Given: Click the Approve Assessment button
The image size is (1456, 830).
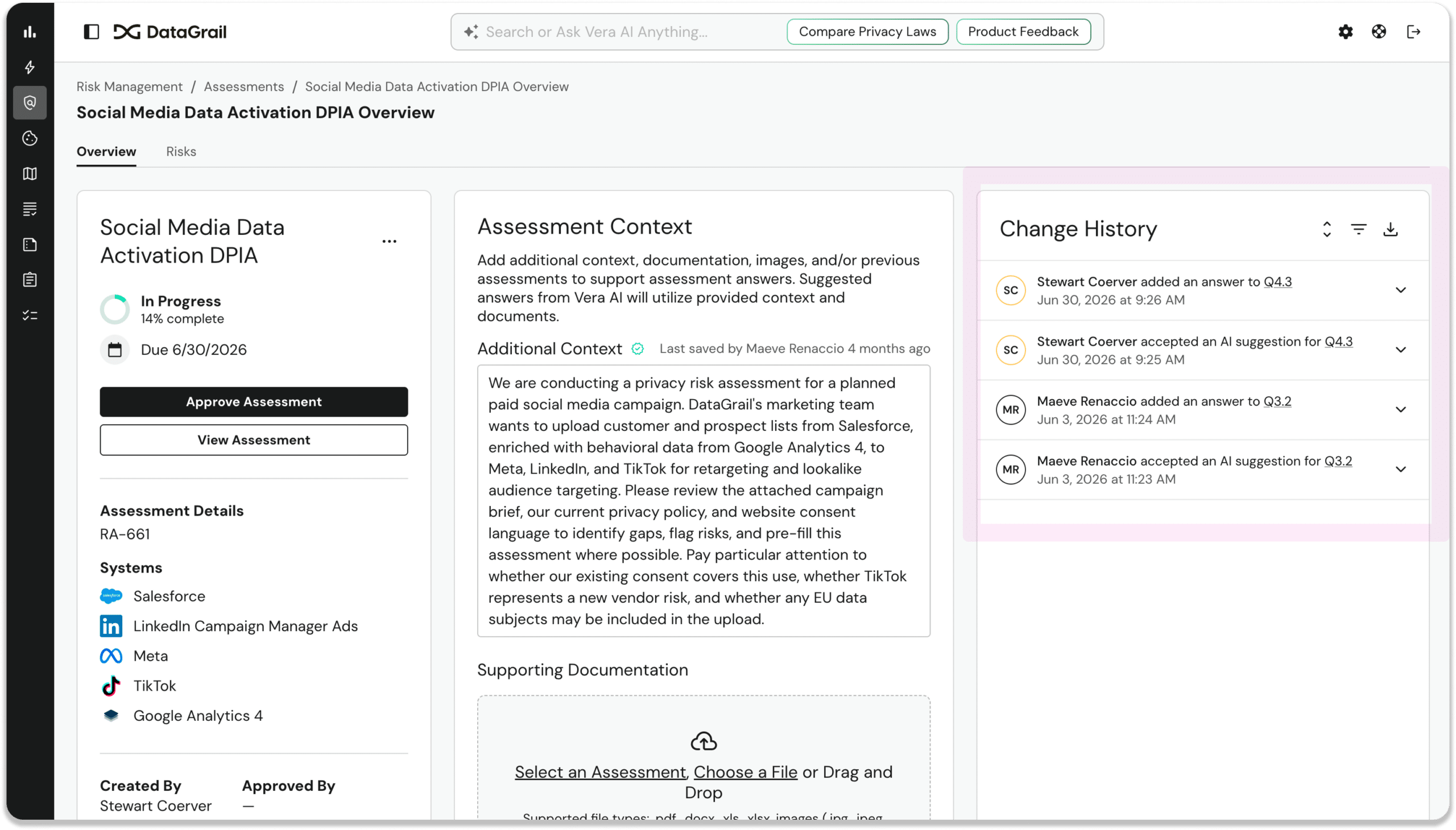Looking at the screenshot, I should click(x=254, y=402).
